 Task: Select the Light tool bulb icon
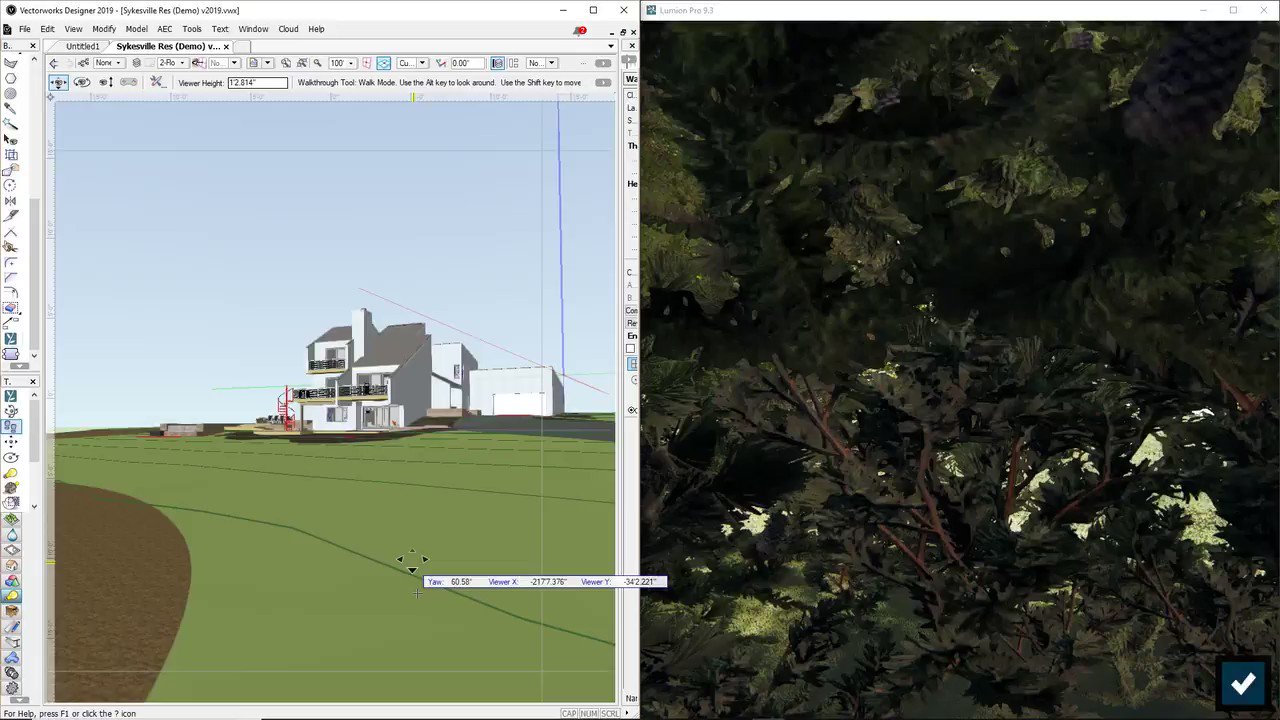11,474
